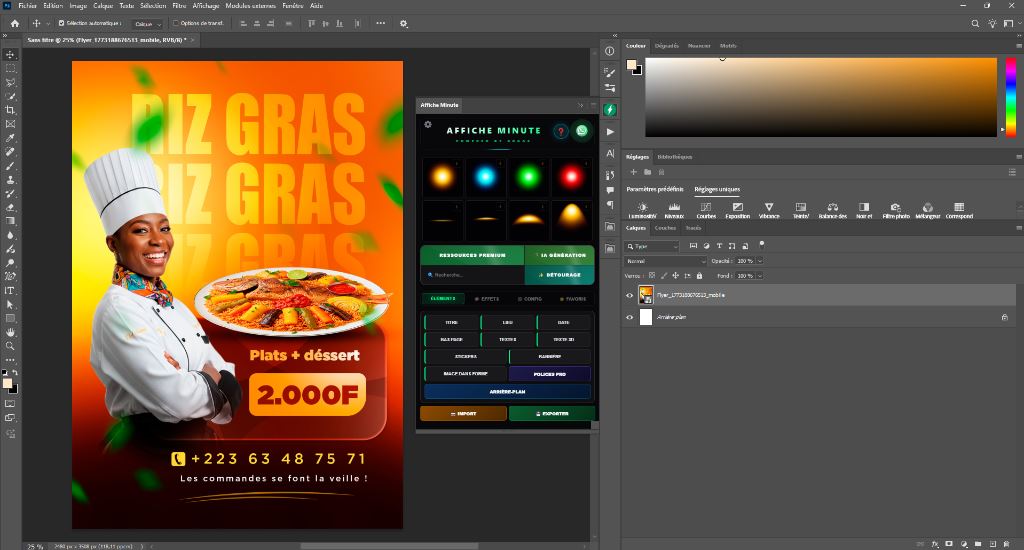Switch to the Dégradés tab
Viewport: 1024px width, 550px height.
(x=667, y=46)
